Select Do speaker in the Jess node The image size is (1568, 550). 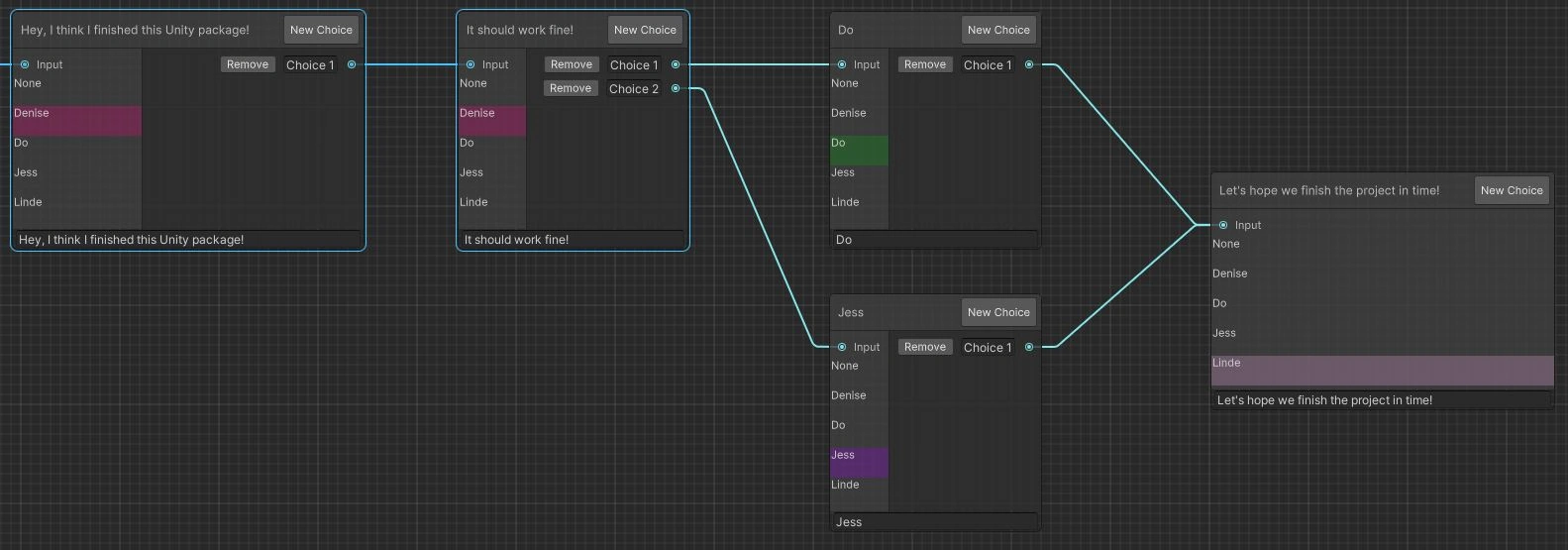pyautogui.click(x=859, y=432)
